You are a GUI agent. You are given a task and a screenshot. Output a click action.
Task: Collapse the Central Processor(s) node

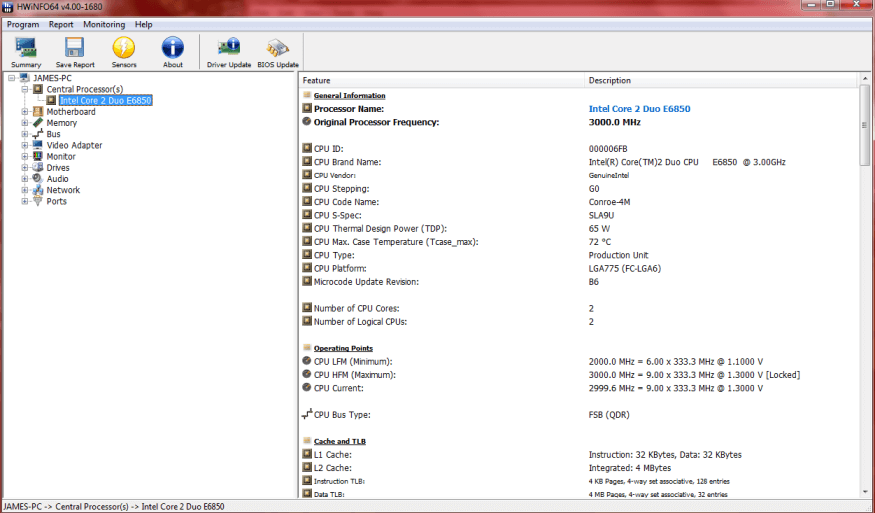25,89
